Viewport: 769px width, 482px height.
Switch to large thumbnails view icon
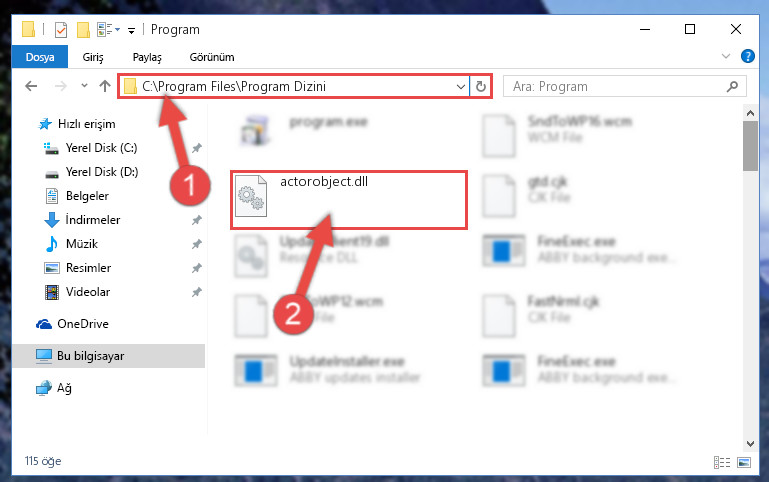[x=744, y=462]
